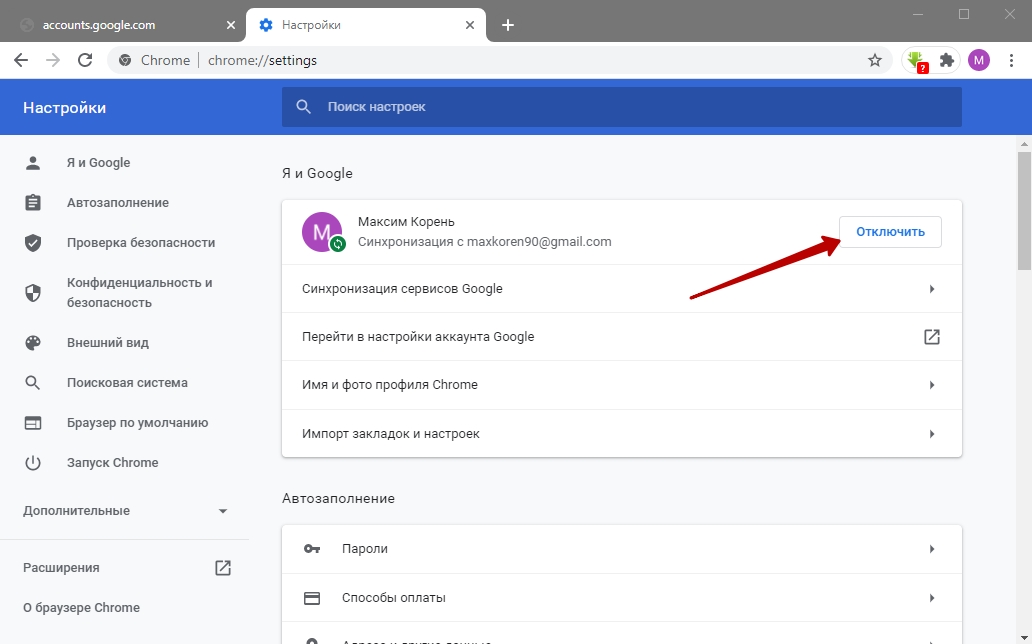Image resolution: width=1032 pixels, height=644 pixels.
Task: Click the green download extension icon
Action: pyautogui.click(x=915, y=60)
